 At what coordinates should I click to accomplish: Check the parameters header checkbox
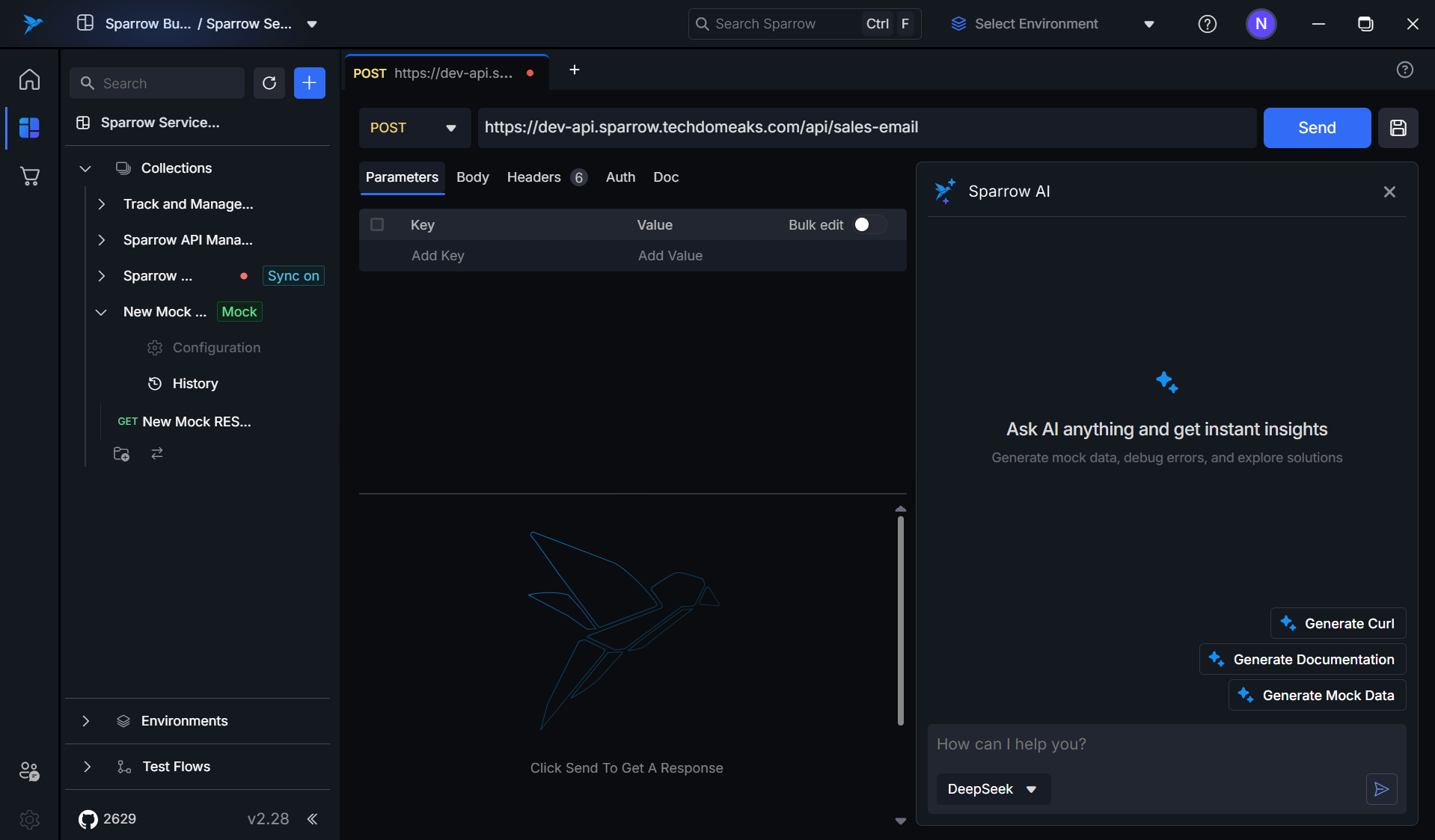(377, 225)
